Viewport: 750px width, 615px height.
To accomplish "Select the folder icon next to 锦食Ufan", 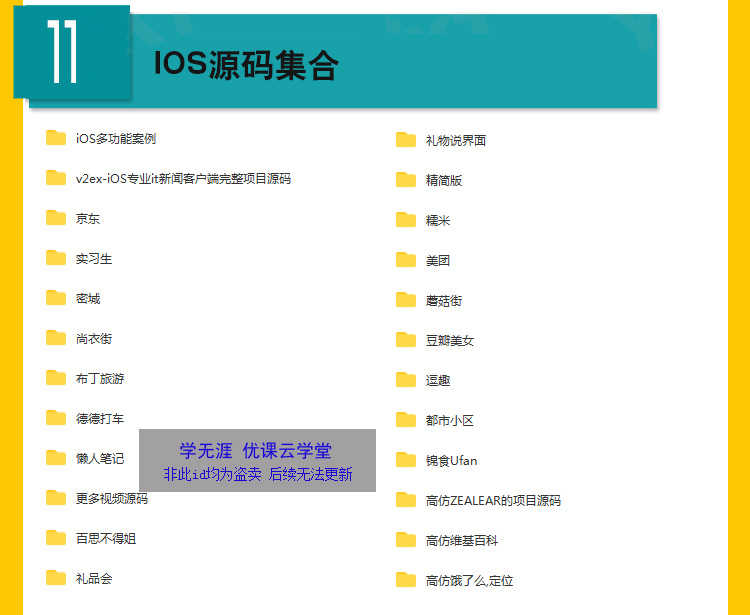I will pyautogui.click(x=406, y=460).
